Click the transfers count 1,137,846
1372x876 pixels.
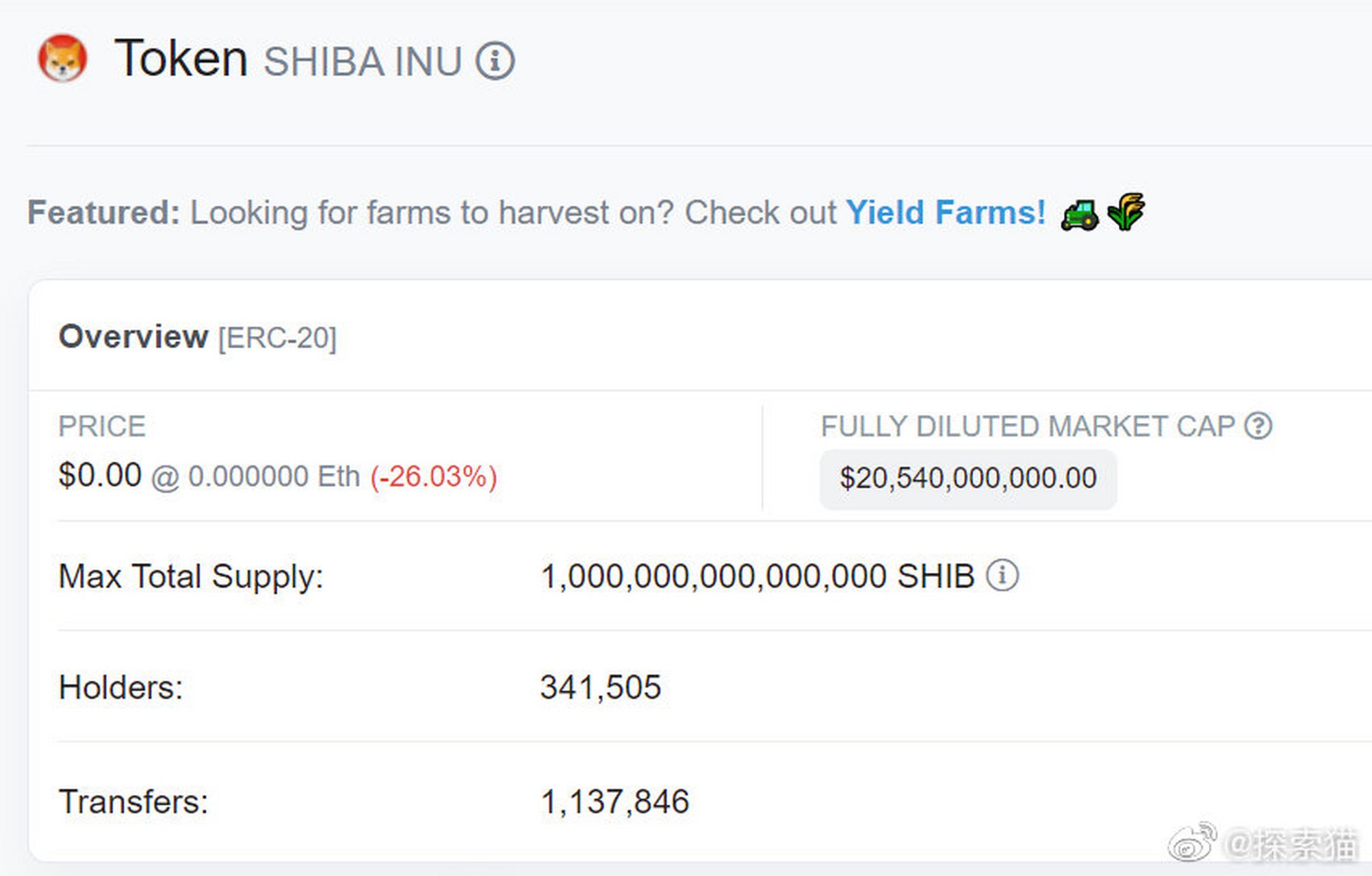tap(614, 801)
